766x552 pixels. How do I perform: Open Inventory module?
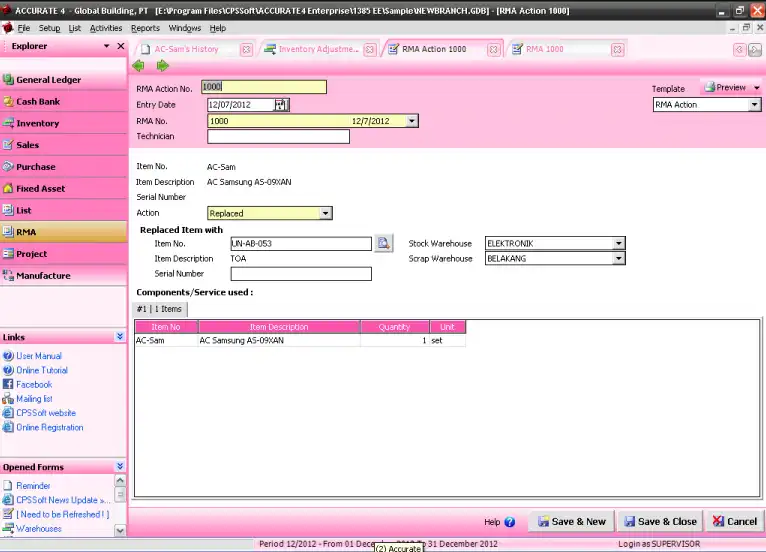point(64,123)
